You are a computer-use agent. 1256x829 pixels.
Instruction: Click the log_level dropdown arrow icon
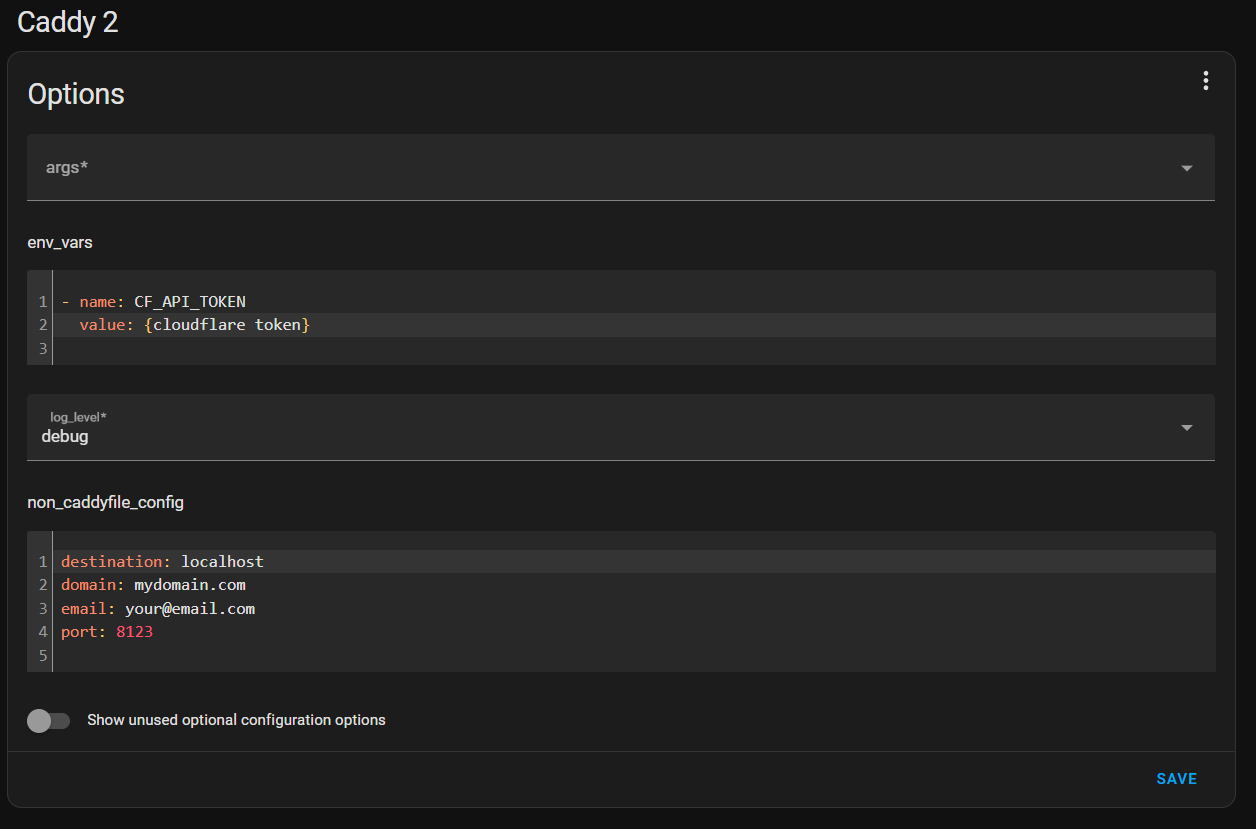tap(1187, 428)
